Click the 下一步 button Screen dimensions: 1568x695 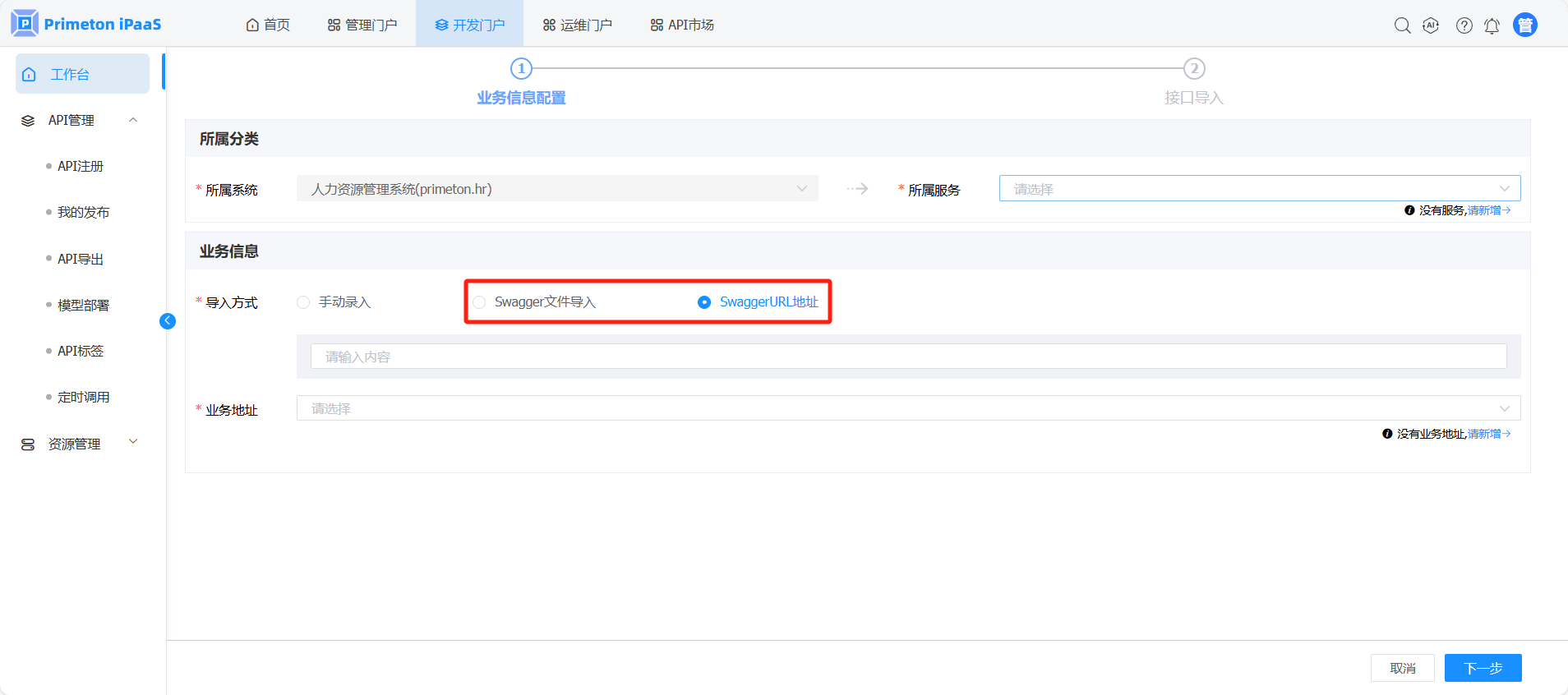pos(1483,668)
